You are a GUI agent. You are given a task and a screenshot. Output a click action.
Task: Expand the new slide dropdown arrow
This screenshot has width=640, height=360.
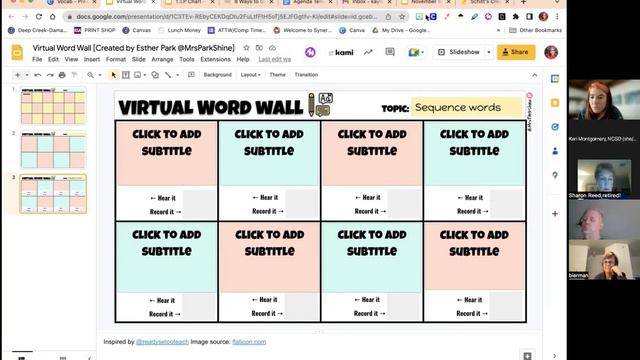pos(27,75)
